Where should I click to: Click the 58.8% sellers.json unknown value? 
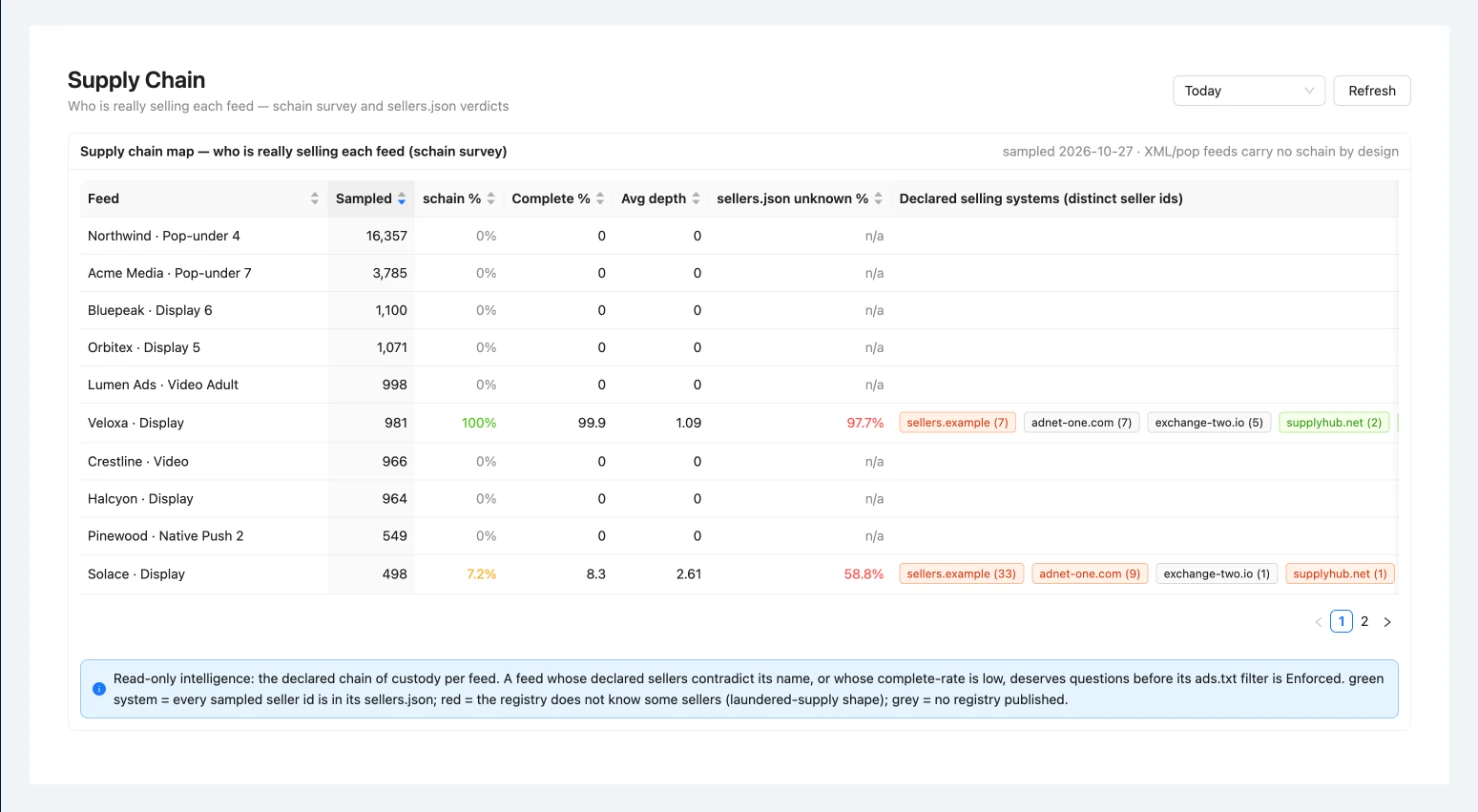click(x=865, y=574)
